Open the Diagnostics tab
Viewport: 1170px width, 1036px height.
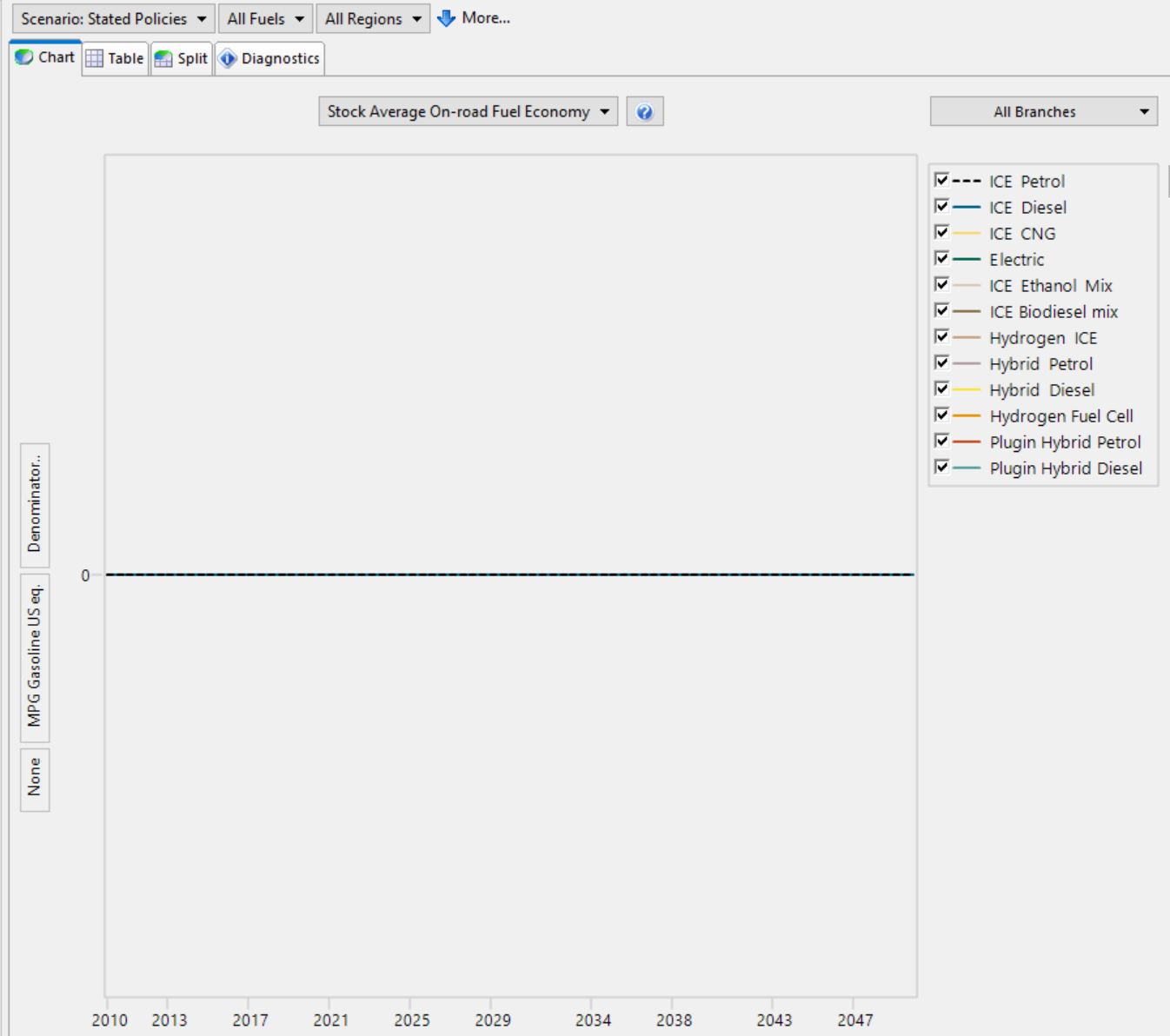click(x=270, y=59)
